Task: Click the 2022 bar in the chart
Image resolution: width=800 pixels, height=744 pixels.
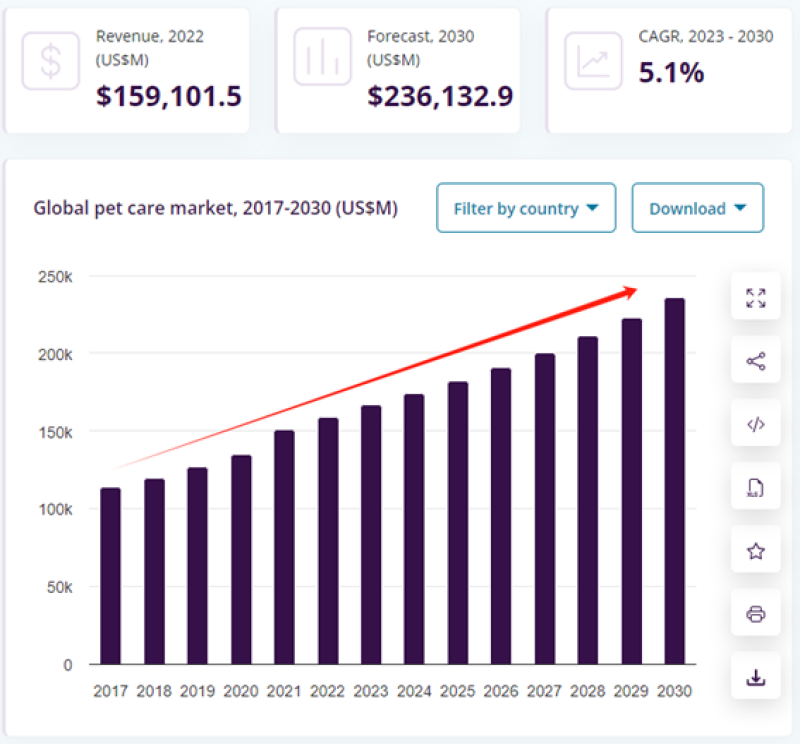Action: [x=328, y=540]
